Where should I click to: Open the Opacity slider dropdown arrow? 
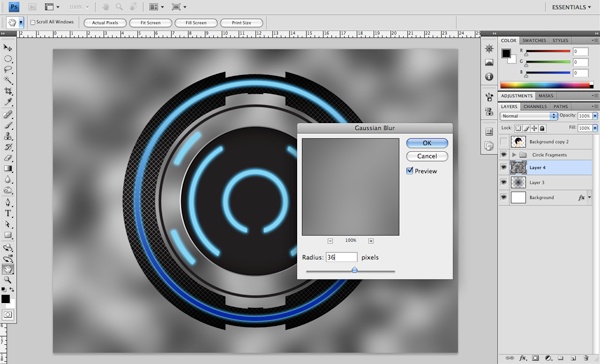(x=595, y=116)
